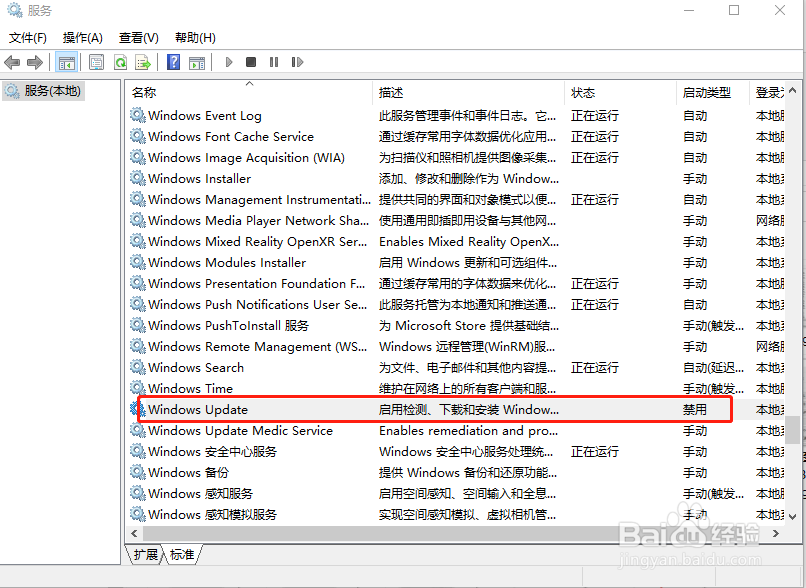Viewport: 806px width, 588px height.
Task: Open the Properties toolbar icon
Action: [x=96, y=63]
